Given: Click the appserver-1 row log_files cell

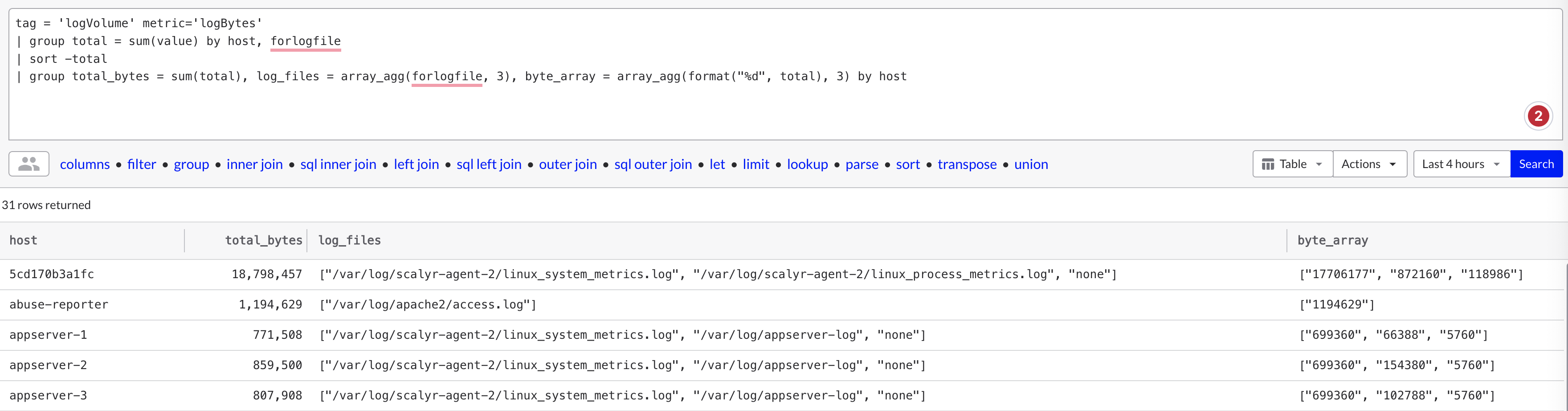Looking at the screenshot, I should [x=623, y=335].
